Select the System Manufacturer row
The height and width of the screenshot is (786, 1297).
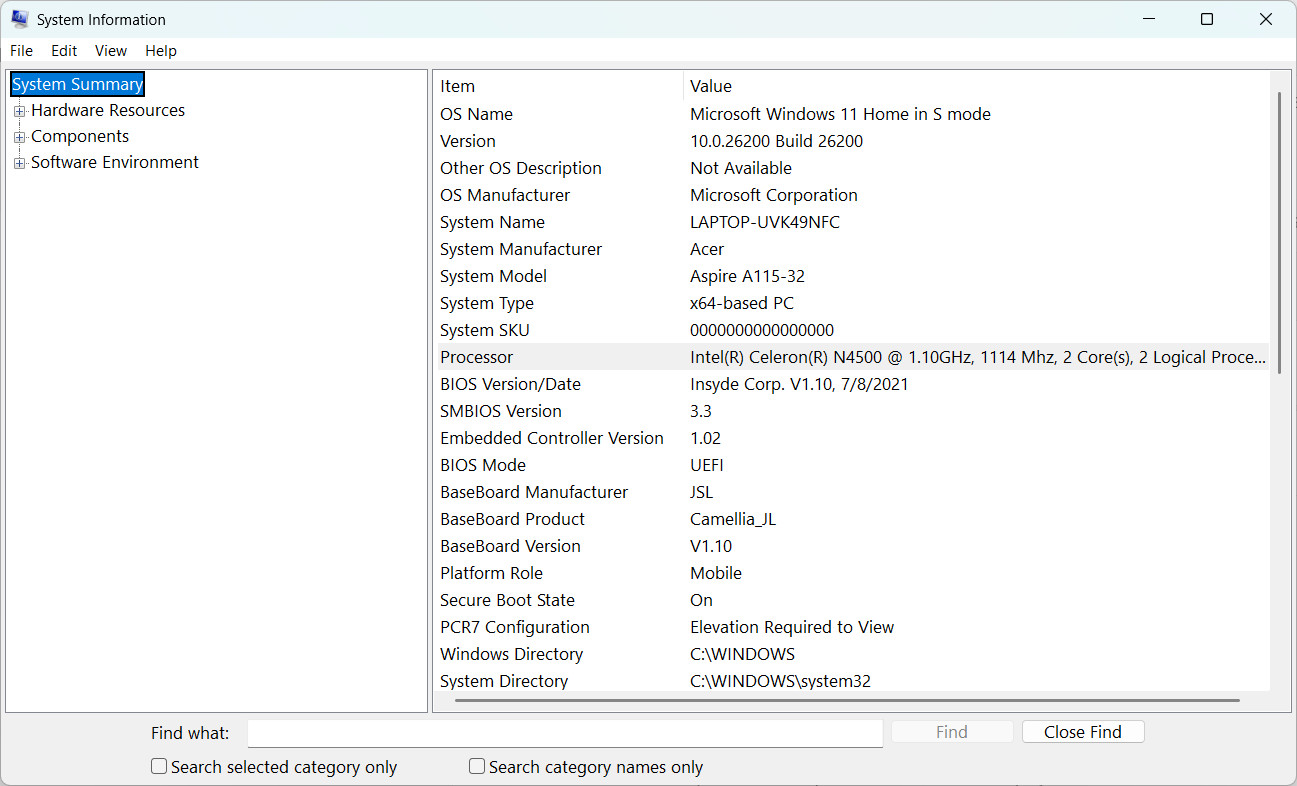coord(853,249)
